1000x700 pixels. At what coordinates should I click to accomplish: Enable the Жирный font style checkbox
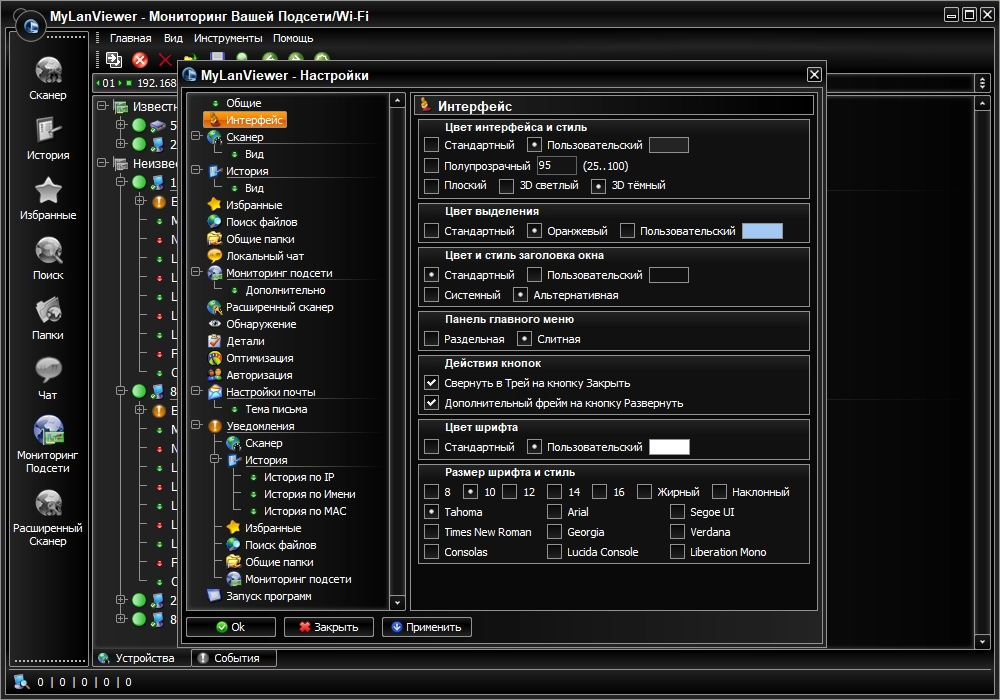point(644,492)
